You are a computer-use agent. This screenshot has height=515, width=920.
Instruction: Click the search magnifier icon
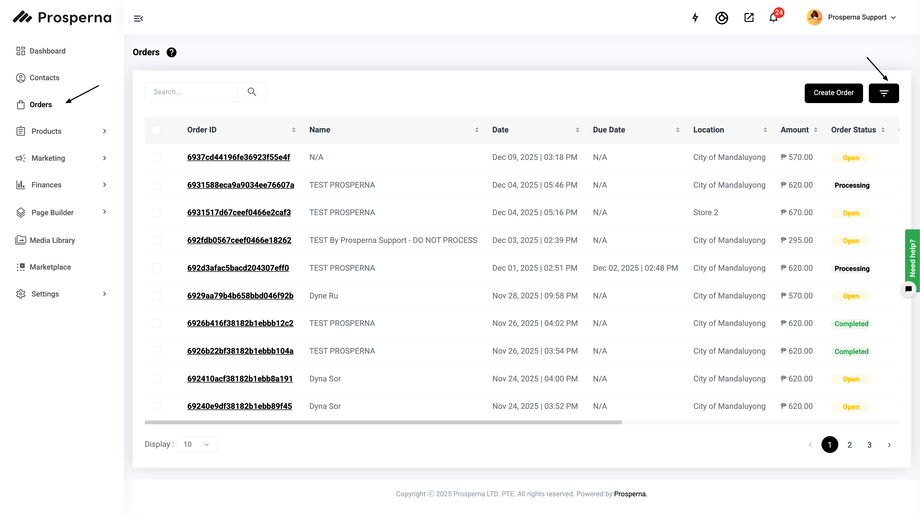pyautogui.click(x=252, y=92)
